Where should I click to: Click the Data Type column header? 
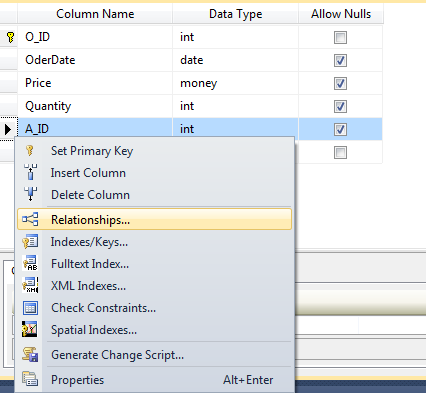(x=235, y=14)
